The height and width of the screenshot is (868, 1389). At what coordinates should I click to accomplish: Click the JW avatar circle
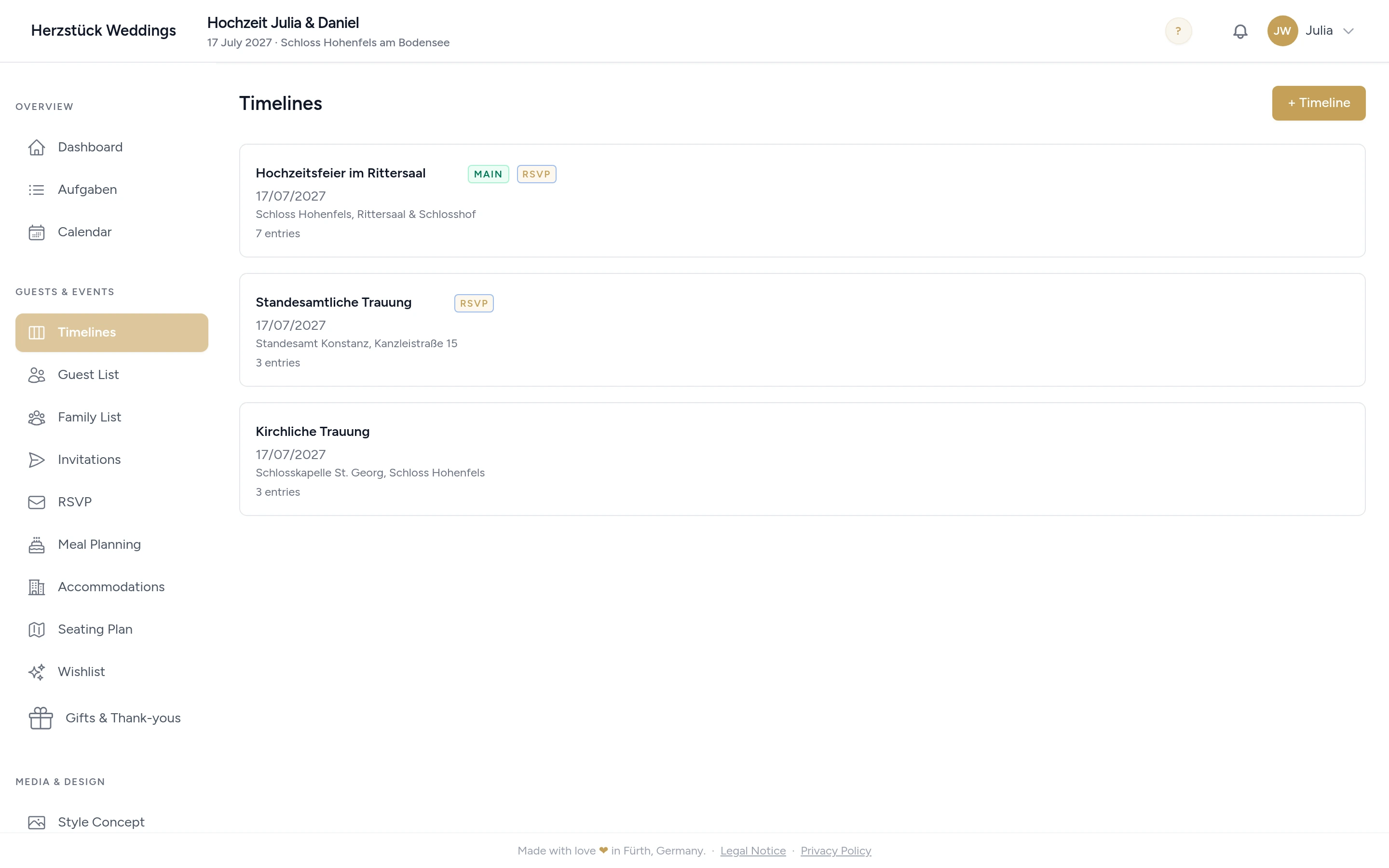tap(1283, 31)
